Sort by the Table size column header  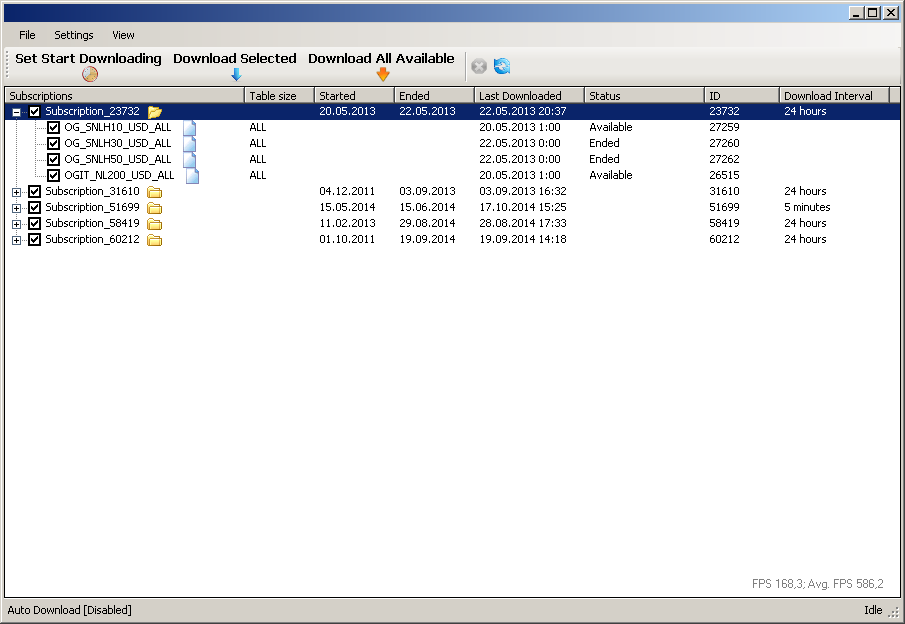click(279, 96)
